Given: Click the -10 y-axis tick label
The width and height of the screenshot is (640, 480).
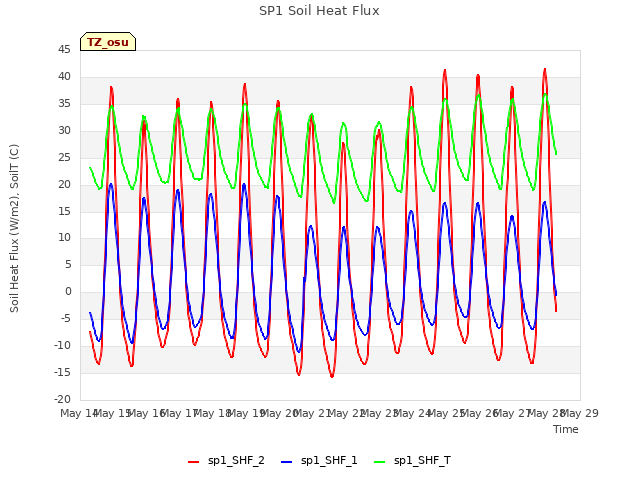Looking at the screenshot, I should coord(62,345).
